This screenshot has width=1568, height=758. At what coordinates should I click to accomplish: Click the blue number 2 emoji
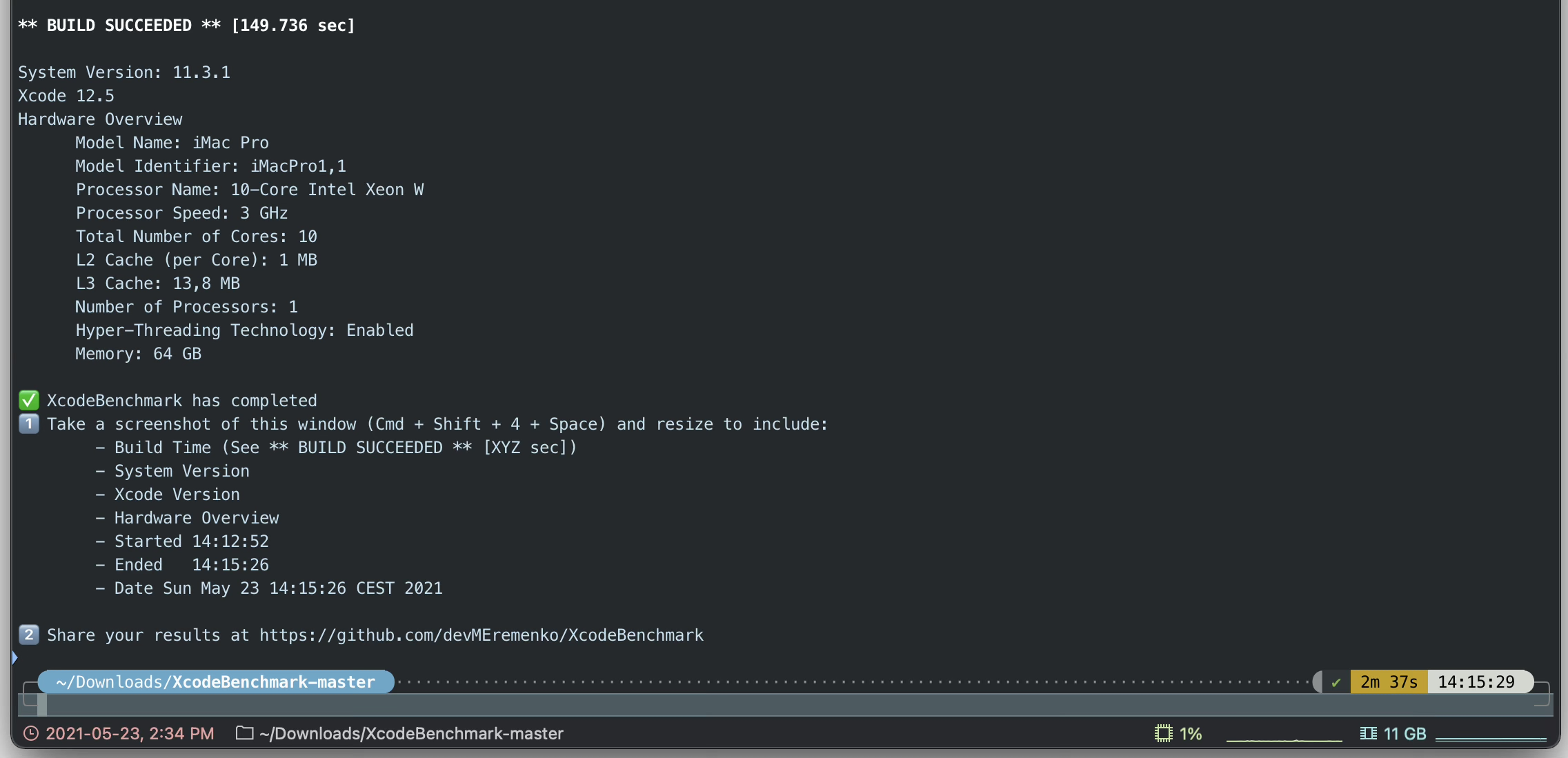tap(29, 635)
